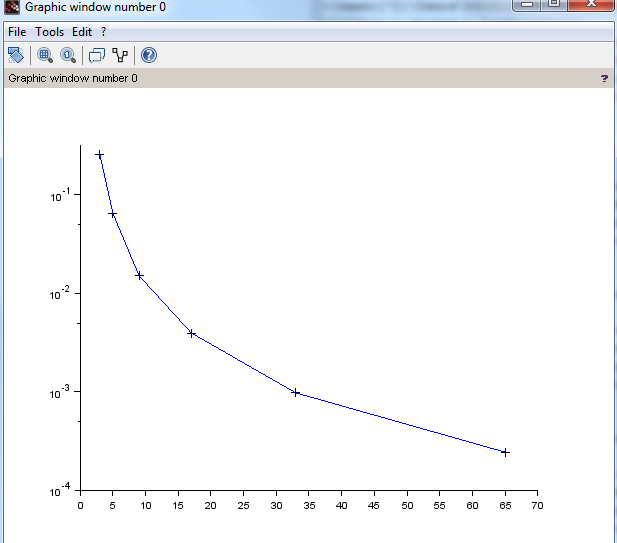
Task: Click x-axis tick label 45
Action: click(x=374, y=506)
